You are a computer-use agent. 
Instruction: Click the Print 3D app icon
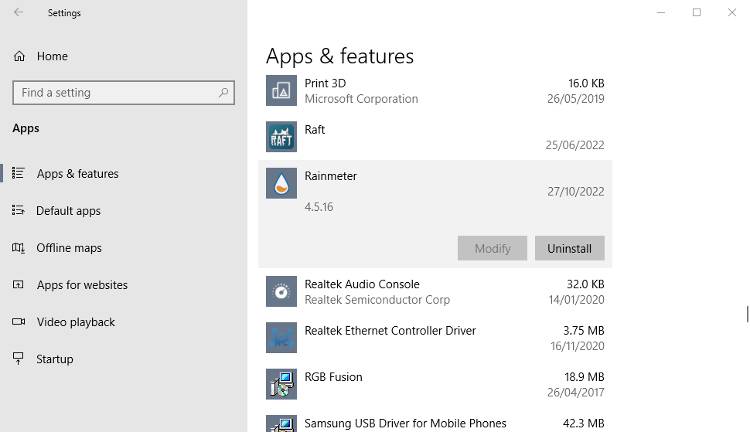tap(281, 91)
